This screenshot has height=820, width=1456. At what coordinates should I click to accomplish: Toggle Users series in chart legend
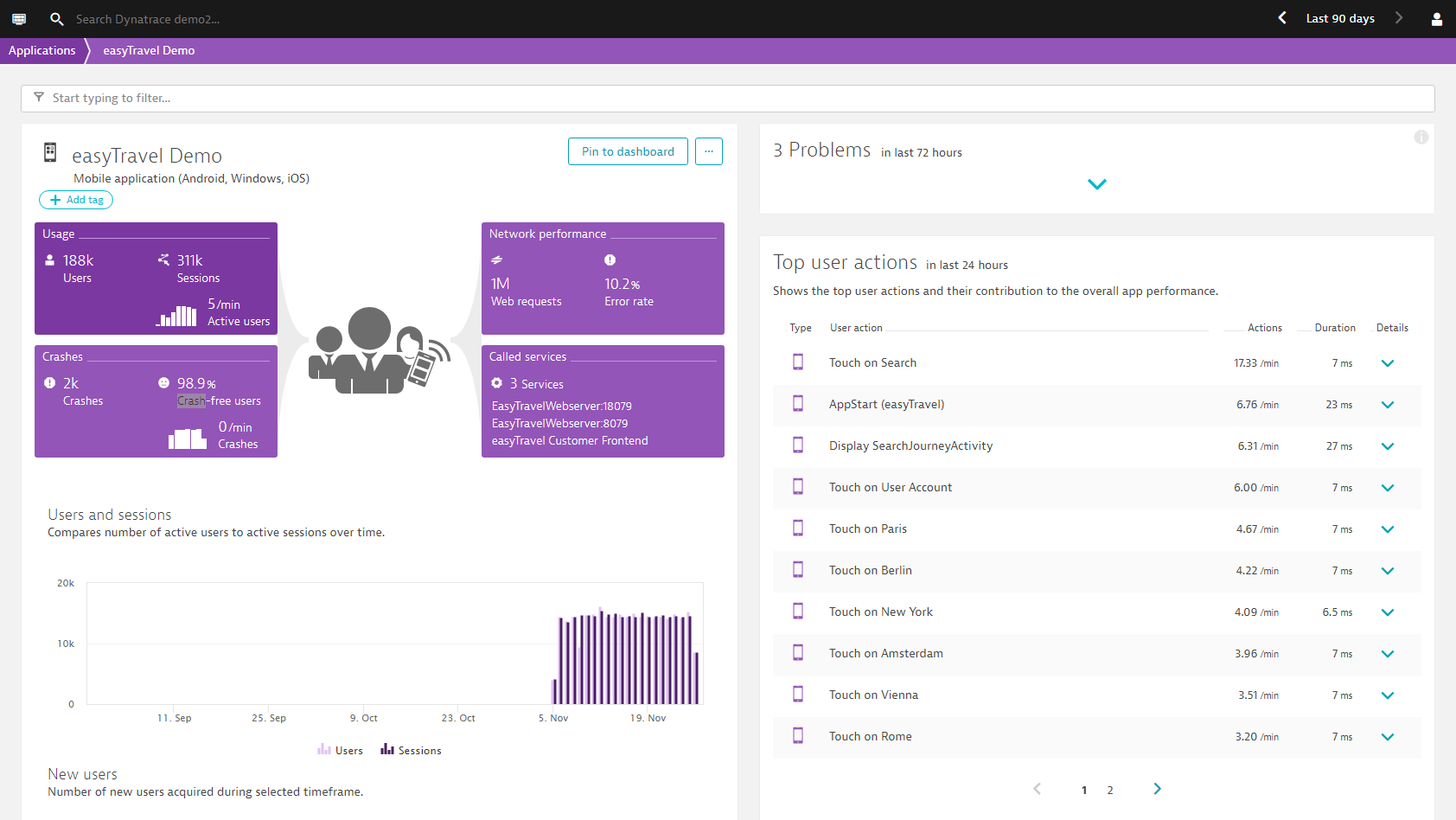340,750
